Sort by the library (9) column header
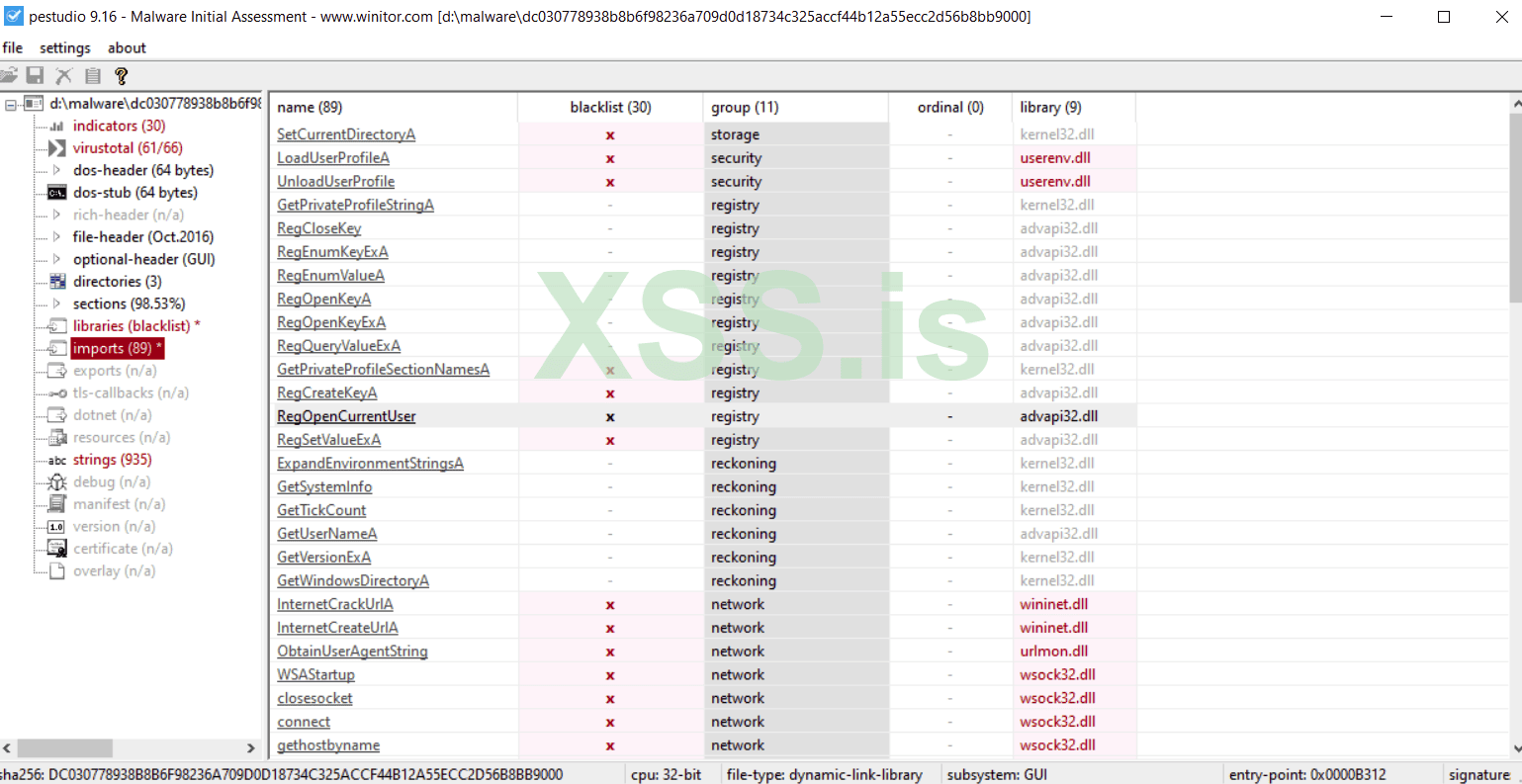This screenshot has height=784, width=1522. point(1074,107)
